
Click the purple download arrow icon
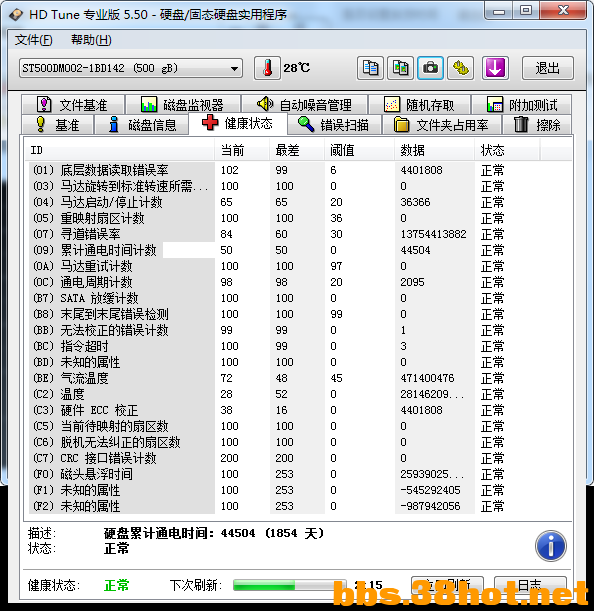click(x=495, y=68)
